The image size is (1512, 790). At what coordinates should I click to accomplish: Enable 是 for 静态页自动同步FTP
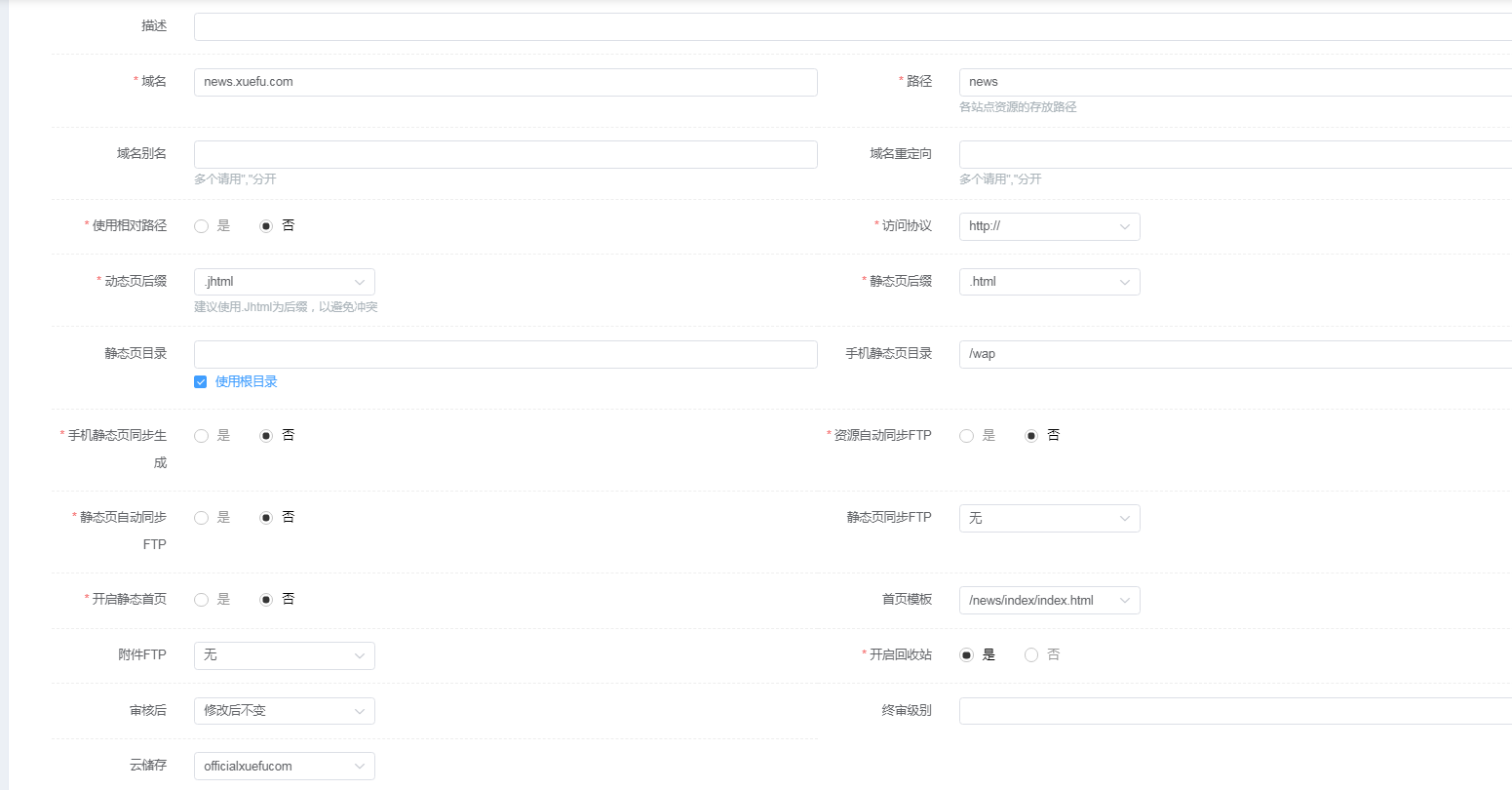[x=202, y=518]
